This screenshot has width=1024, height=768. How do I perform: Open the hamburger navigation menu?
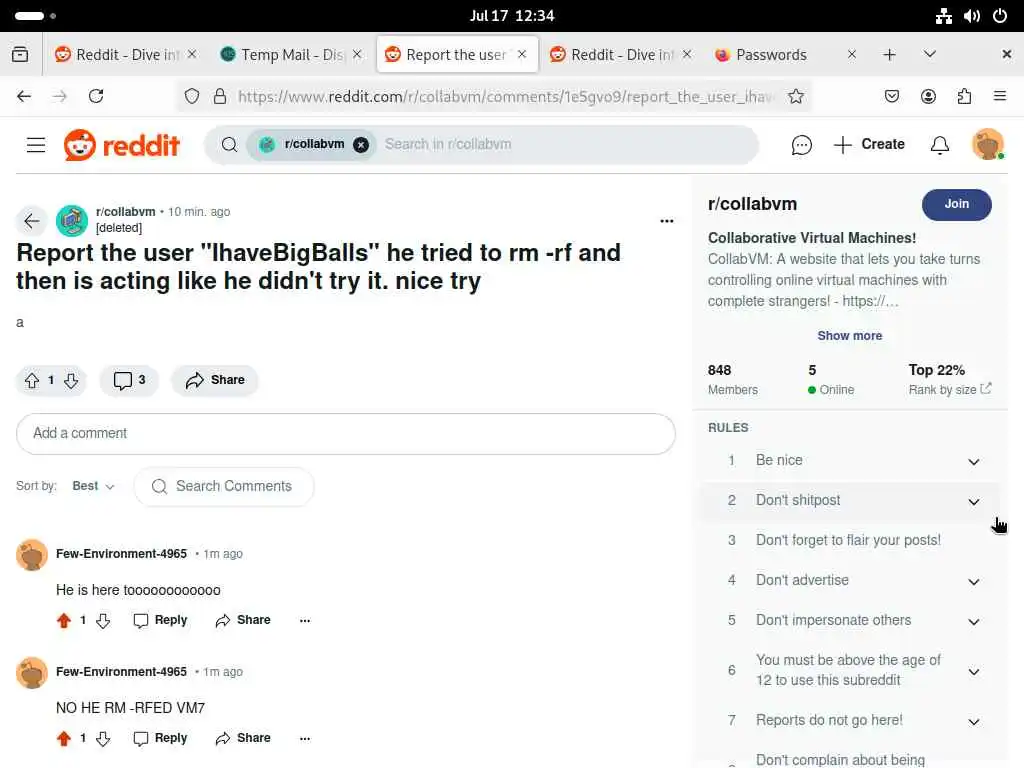coord(36,145)
